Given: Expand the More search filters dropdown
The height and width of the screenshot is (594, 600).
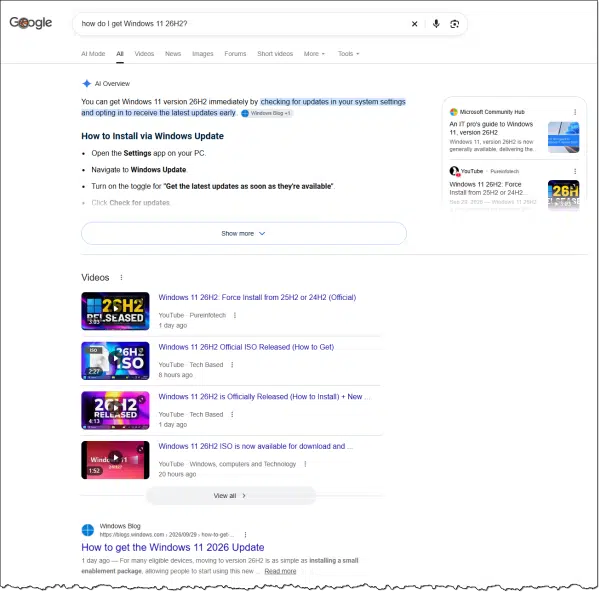Looking at the screenshot, I should [x=314, y=54].
